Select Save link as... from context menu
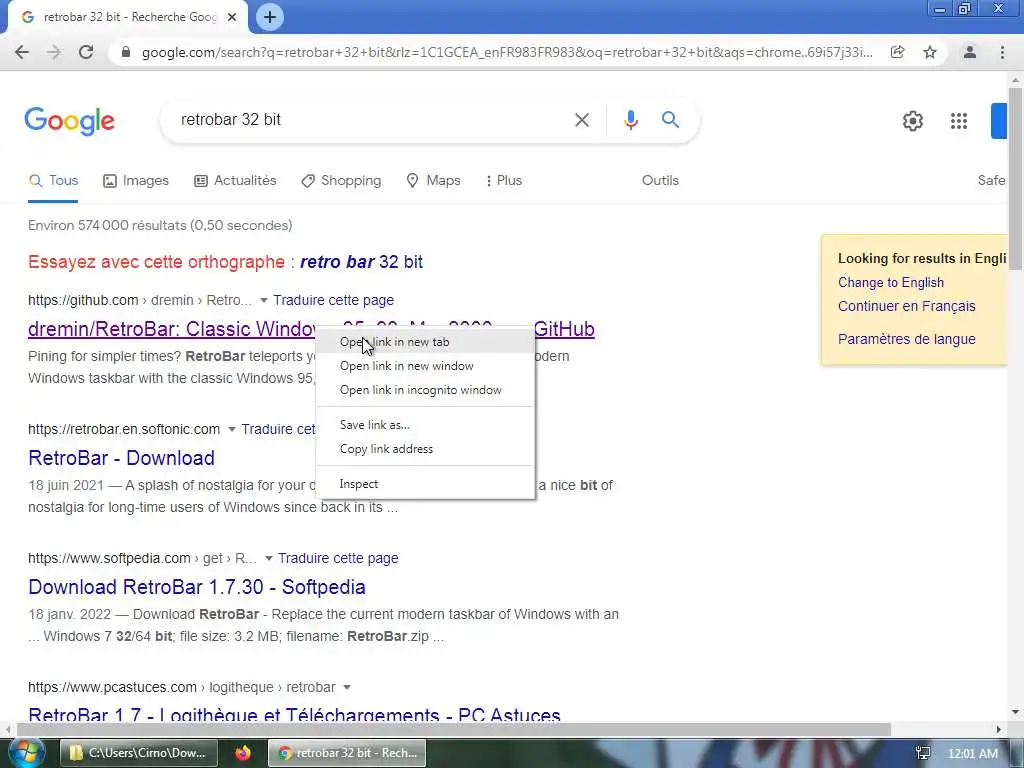1024x768 pixels. pyautogui.click(x=425, y=425)
